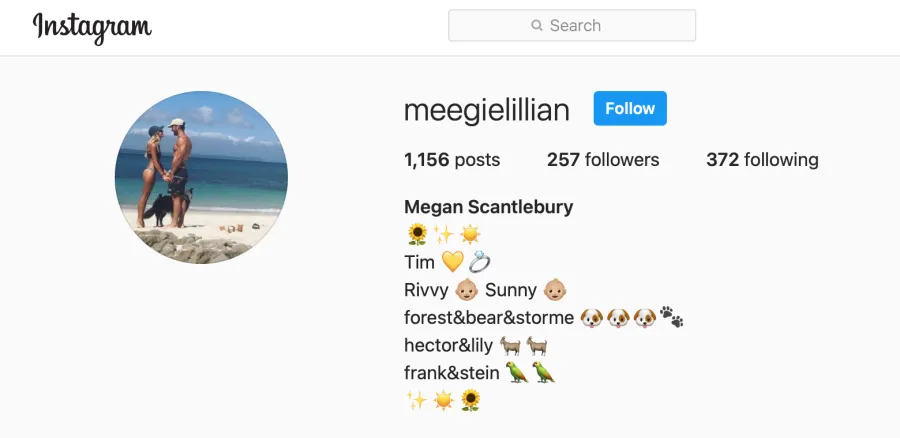The width and height of the screenshot is (900, 438).
Task: Click the baby emoji after Rivvy
Action: pyautogui.click(x=466, y=290)
